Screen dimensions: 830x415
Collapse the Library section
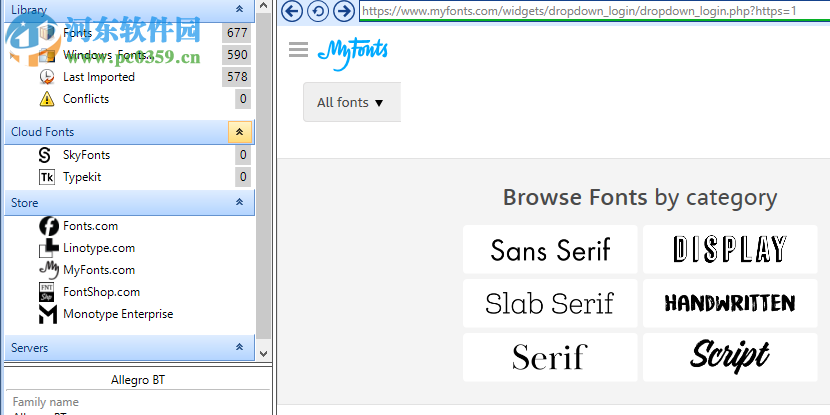click(239, 9)
